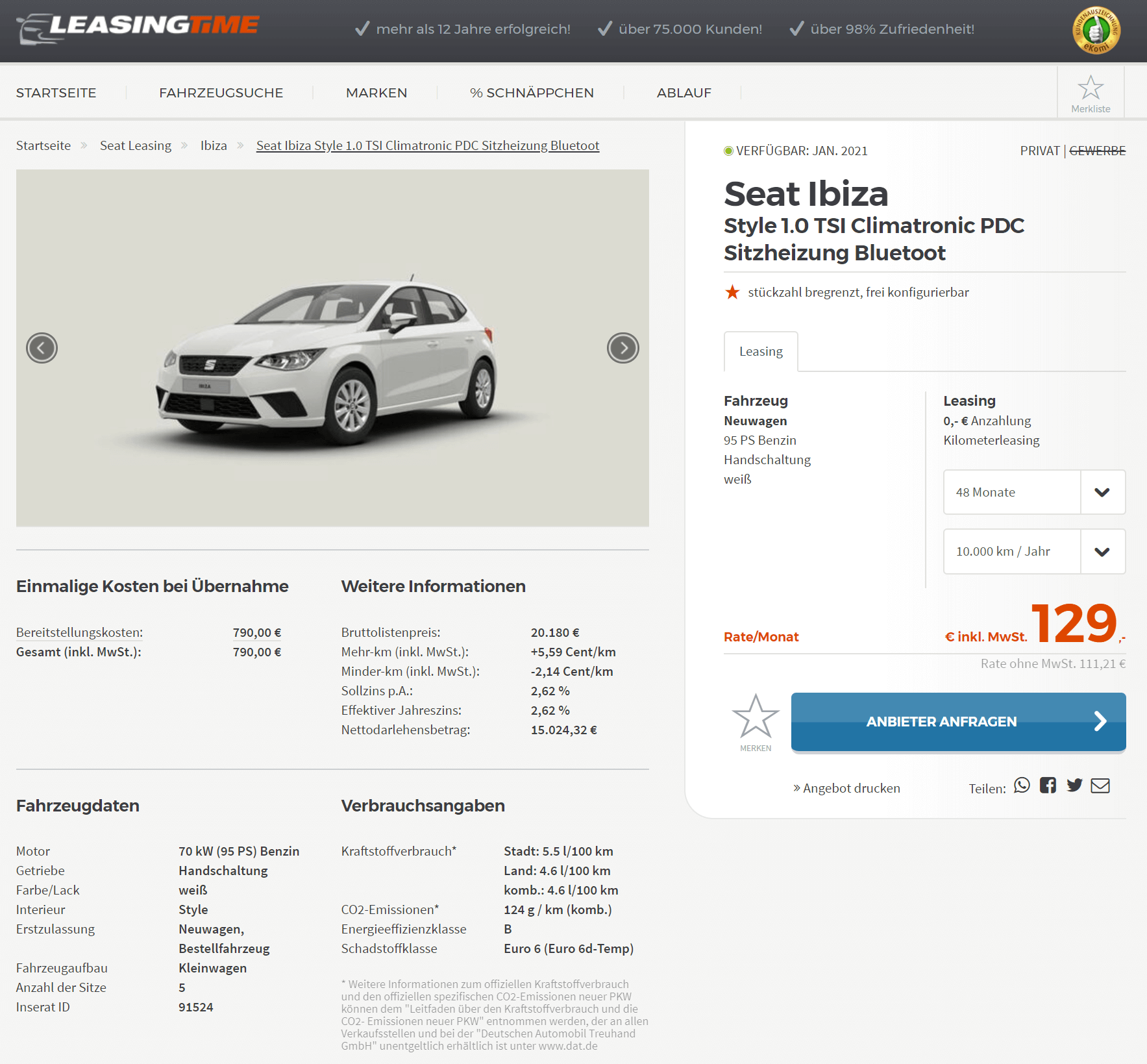Image resolution: width=1147 pixels, height=1064 pixels.
Task: Click Startseite breadcrumb link
Action: coord(43,145)
